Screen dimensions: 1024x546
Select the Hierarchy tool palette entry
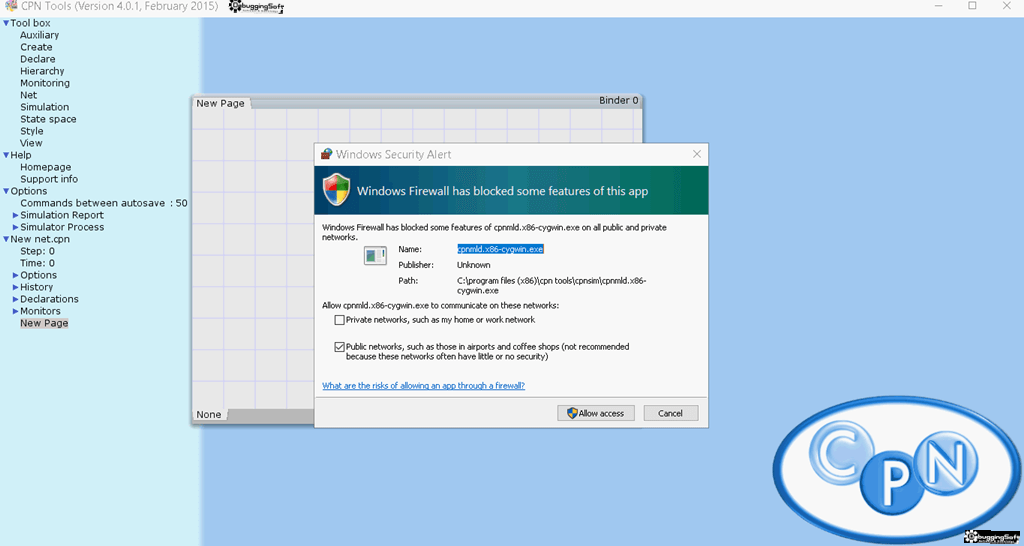tap(42, 71)
